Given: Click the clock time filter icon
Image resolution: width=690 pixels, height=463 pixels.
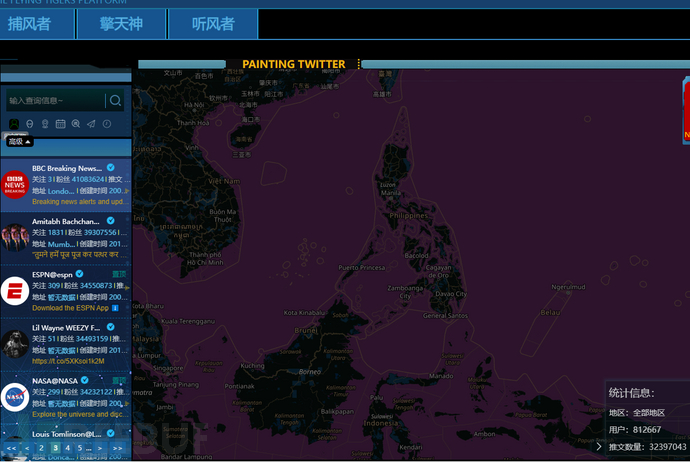Looking at the screenshot, I should click(x=106, y=123).
